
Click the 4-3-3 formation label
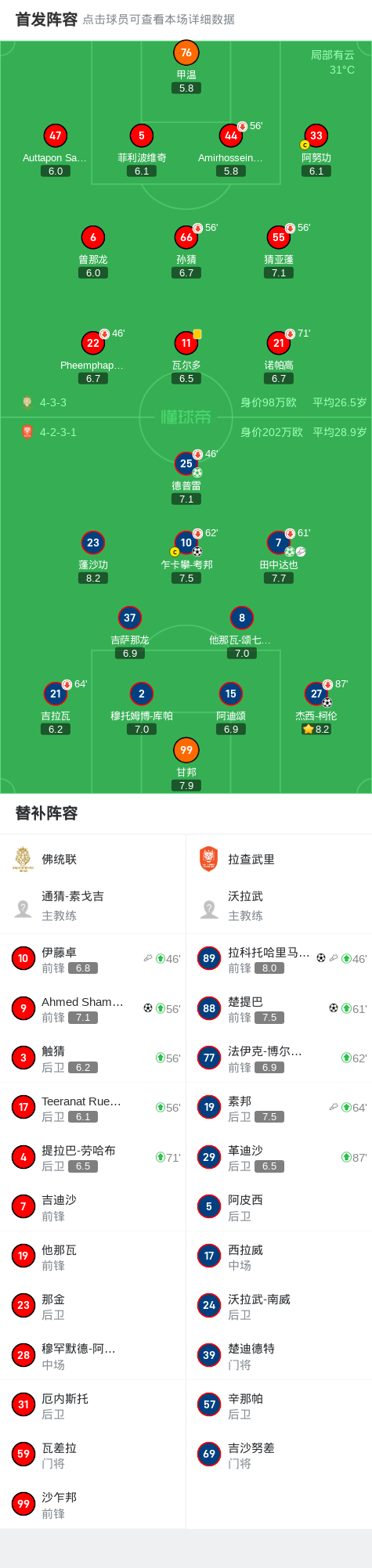click(x=53, y=402)
